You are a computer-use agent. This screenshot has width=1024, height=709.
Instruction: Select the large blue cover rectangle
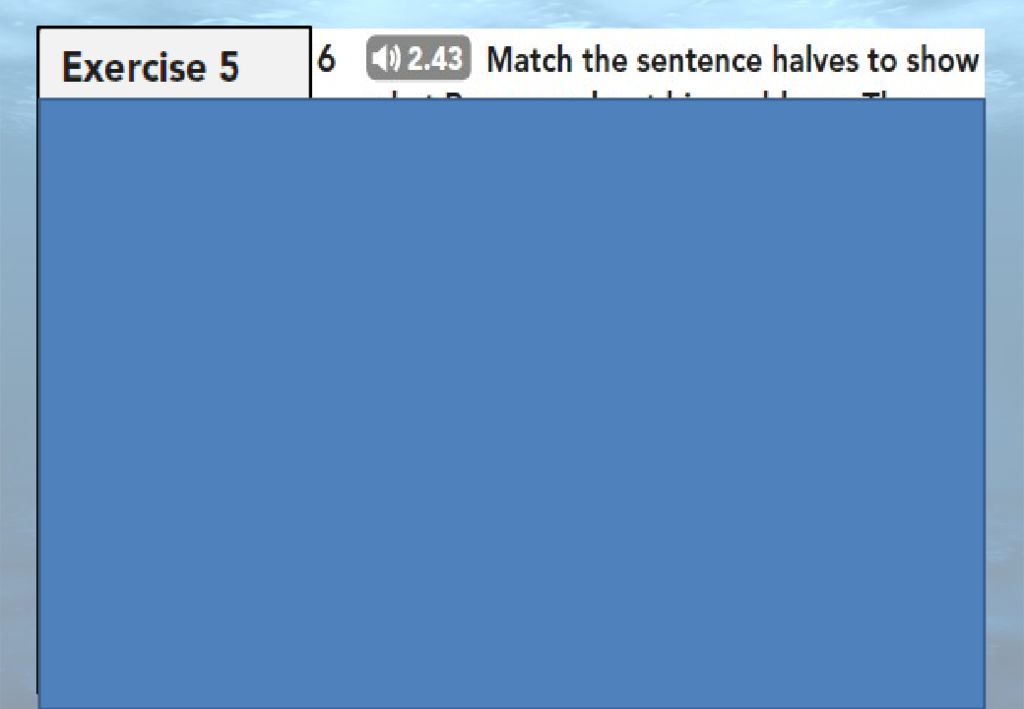pyautogui.click(x=511, y=403)
